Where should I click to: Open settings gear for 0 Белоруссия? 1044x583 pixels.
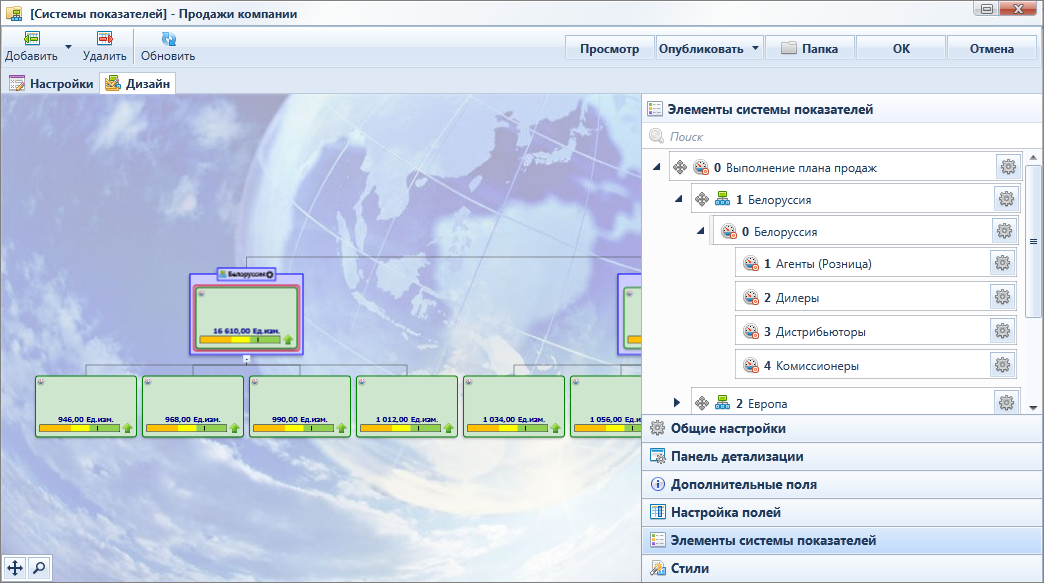1004,230
